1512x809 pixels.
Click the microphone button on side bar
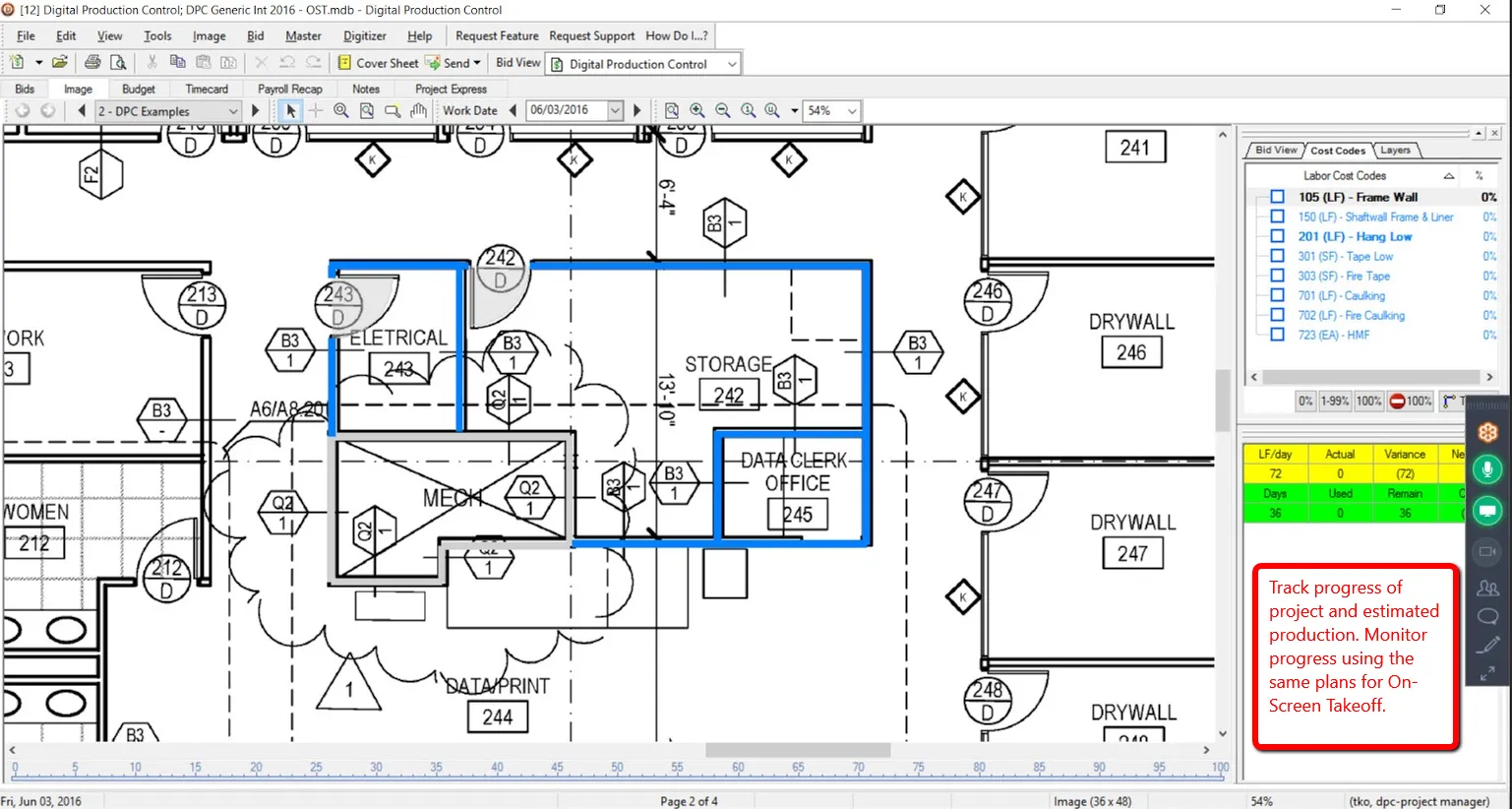tap(1487, 469)
